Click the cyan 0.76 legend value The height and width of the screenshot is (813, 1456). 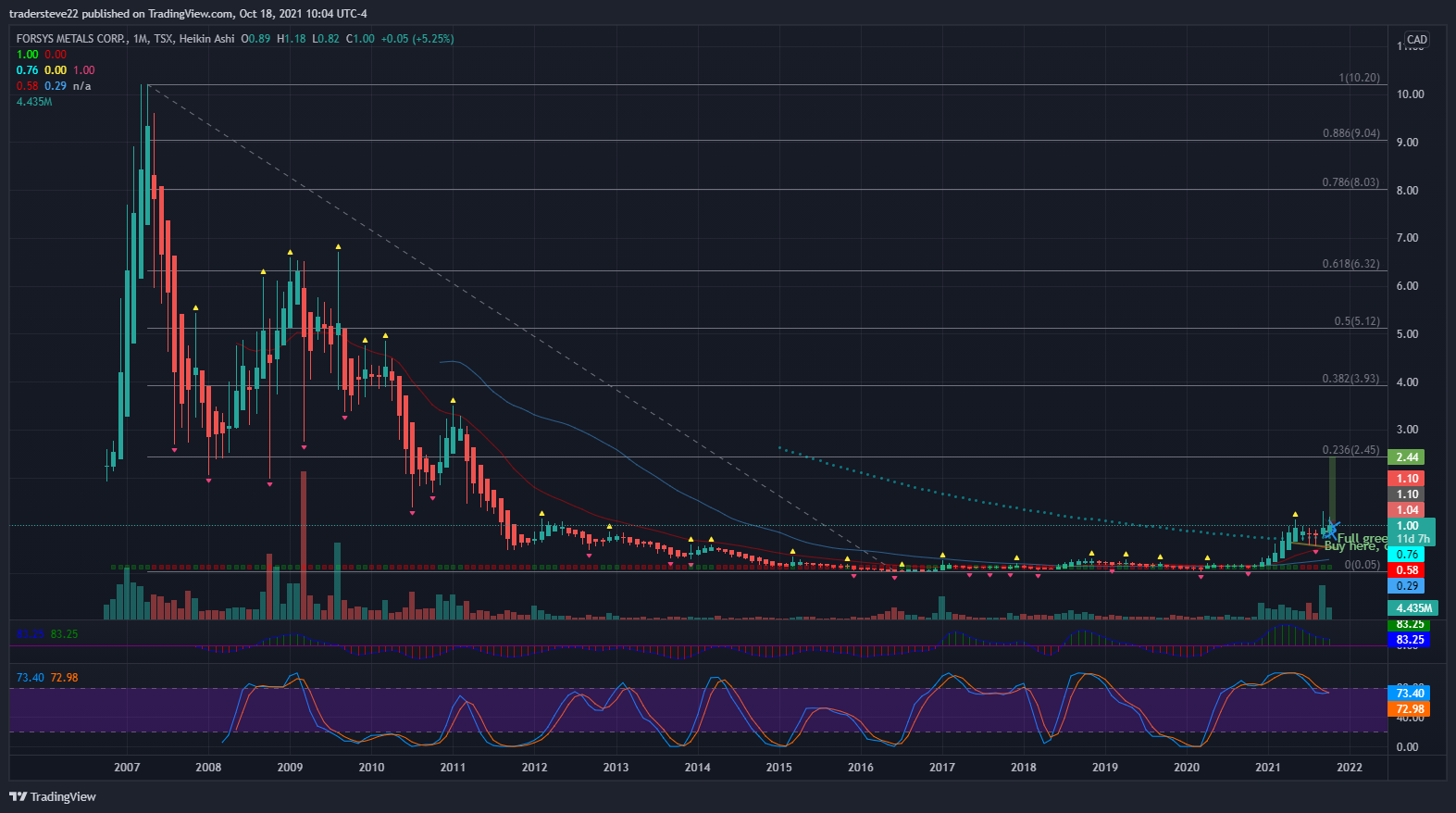tap(27, 70)
